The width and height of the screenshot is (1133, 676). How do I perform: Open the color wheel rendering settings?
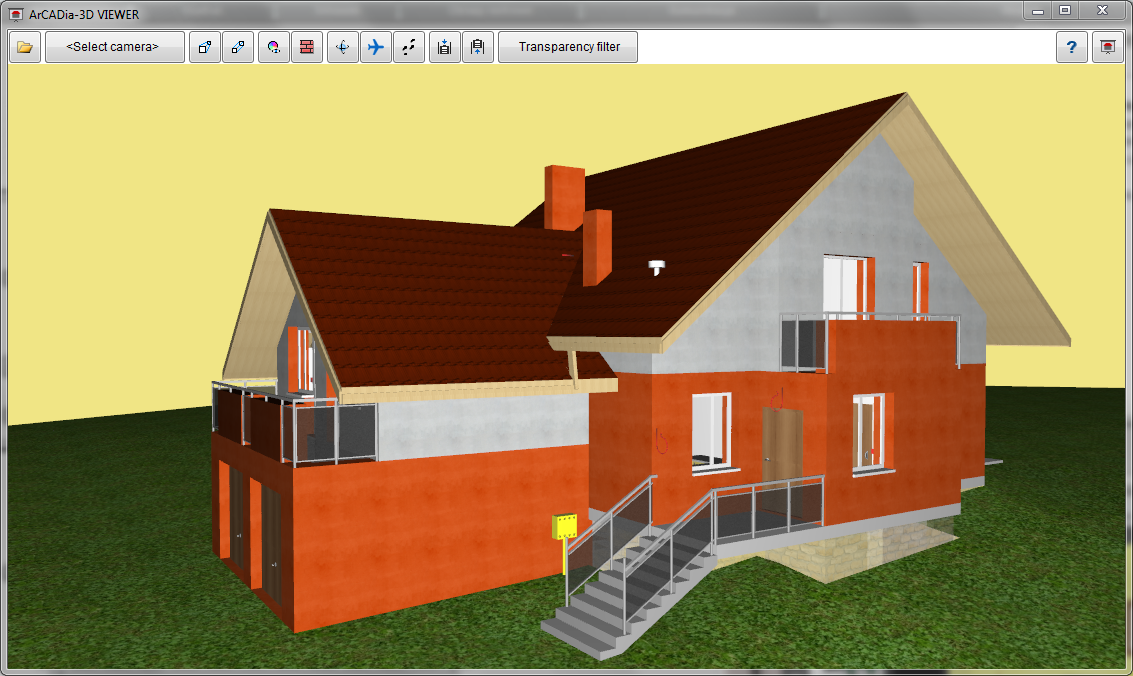tap(274, 47)
